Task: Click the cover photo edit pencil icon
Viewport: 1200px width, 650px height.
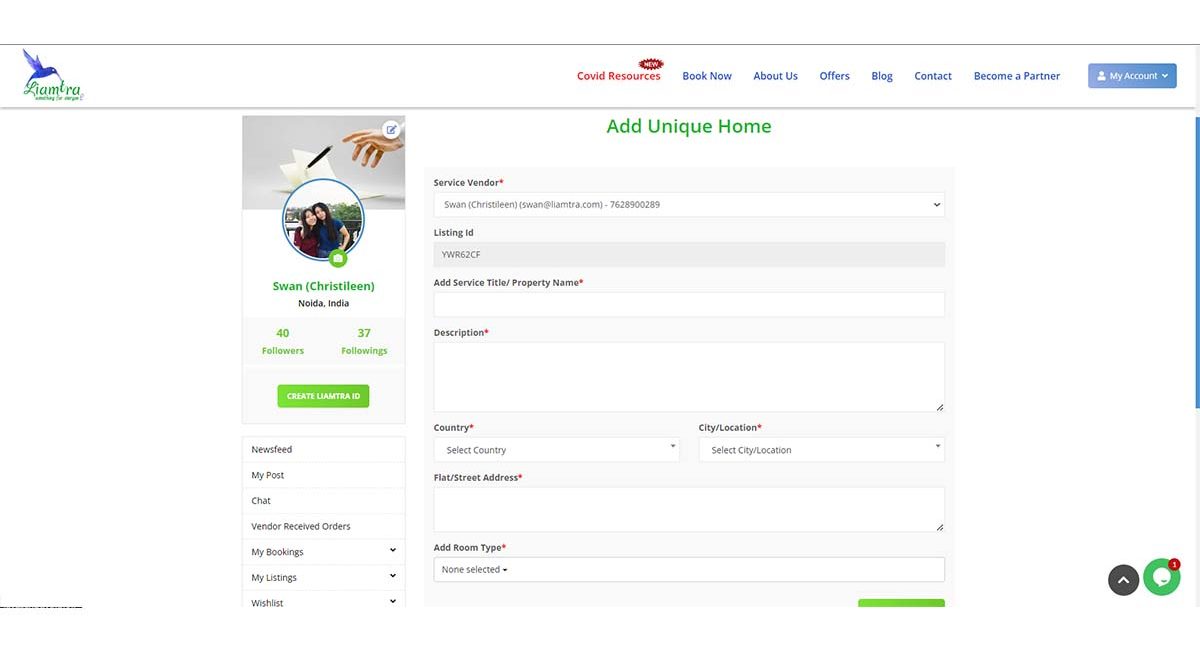Action: [x=392, y=130]
